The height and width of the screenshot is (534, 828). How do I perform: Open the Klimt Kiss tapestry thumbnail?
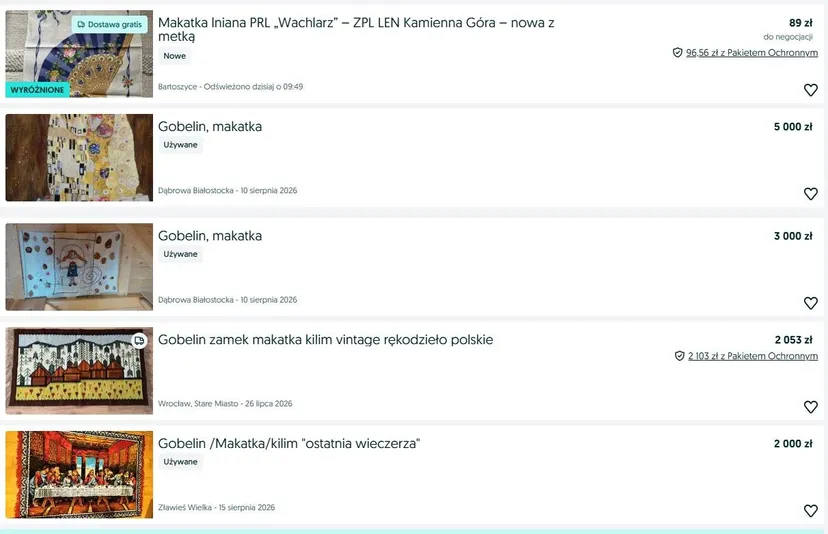tap(79, 157)
